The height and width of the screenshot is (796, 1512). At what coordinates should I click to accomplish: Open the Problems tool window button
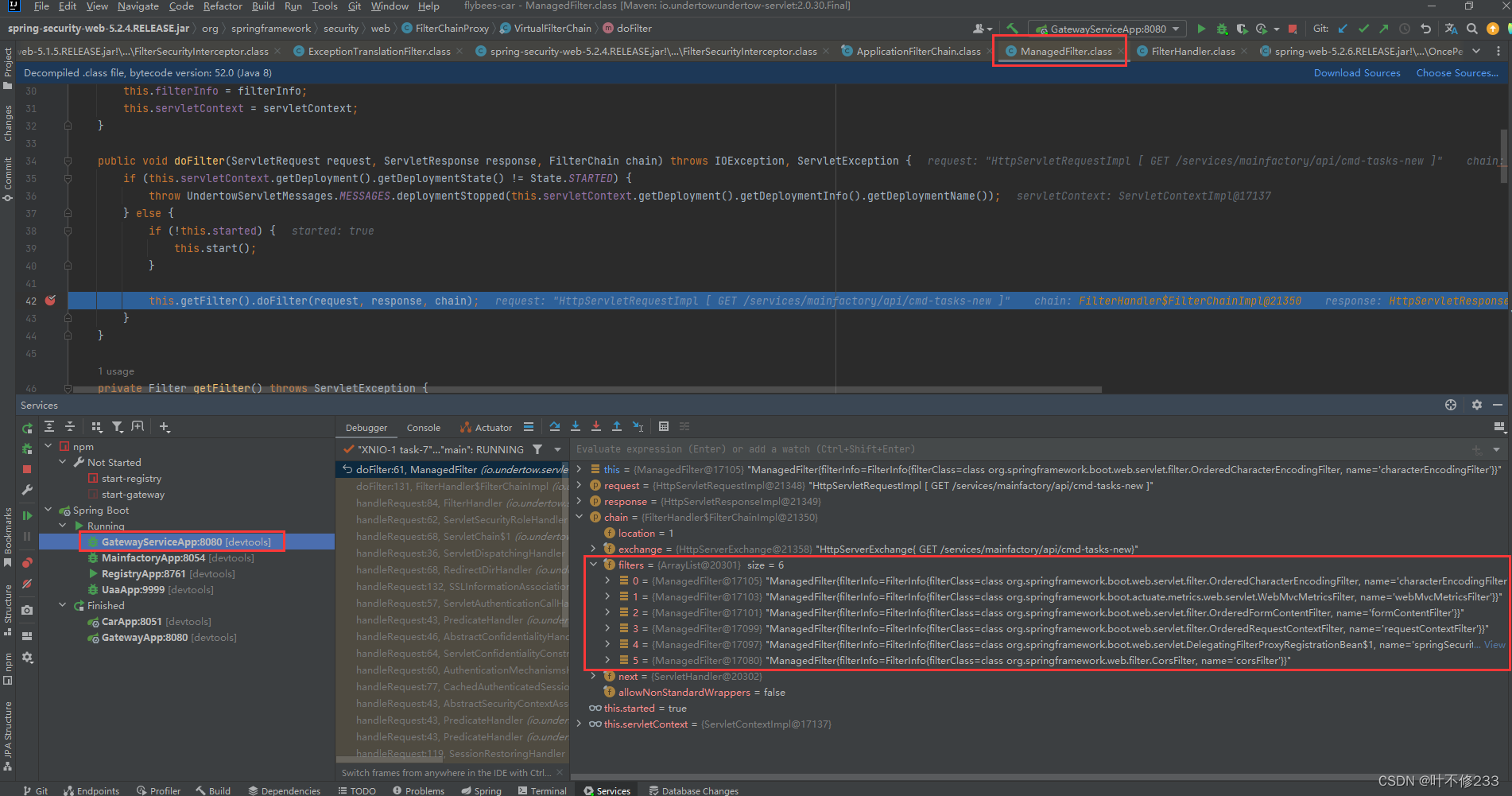[x=418, y=790]
